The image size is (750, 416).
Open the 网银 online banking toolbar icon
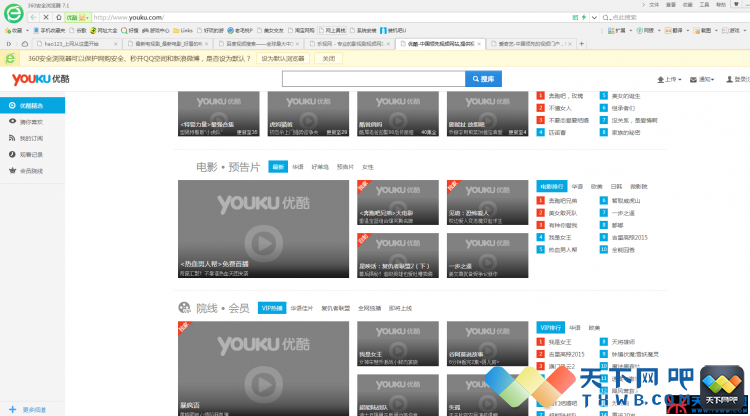640,30
